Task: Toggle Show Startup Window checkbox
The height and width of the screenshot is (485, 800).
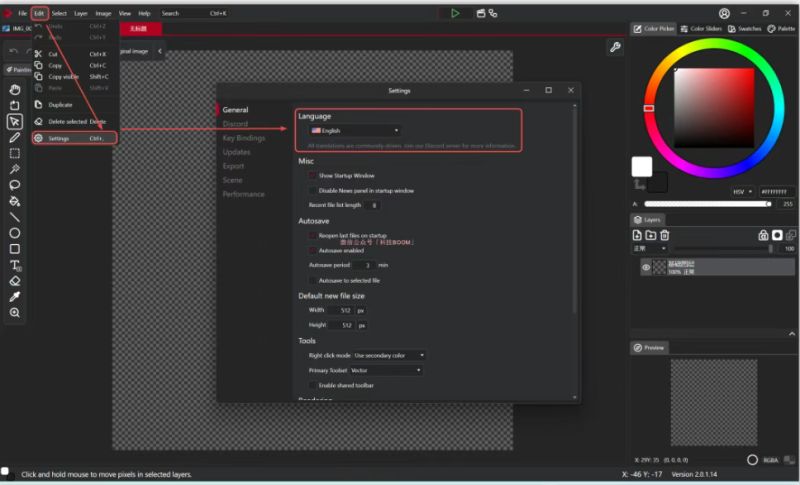Action: click(312, 175)
